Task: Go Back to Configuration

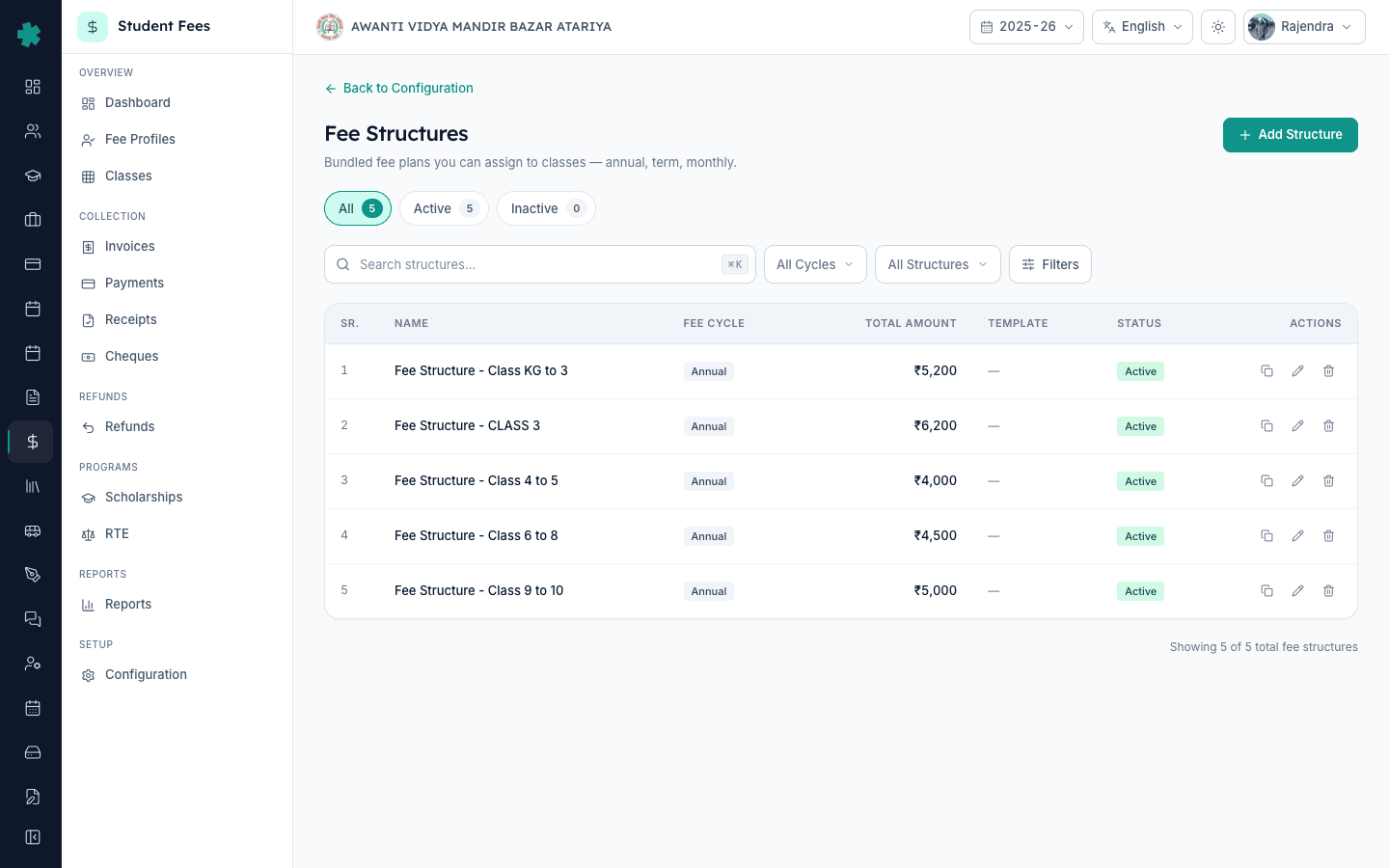Action: pos(398,88)
